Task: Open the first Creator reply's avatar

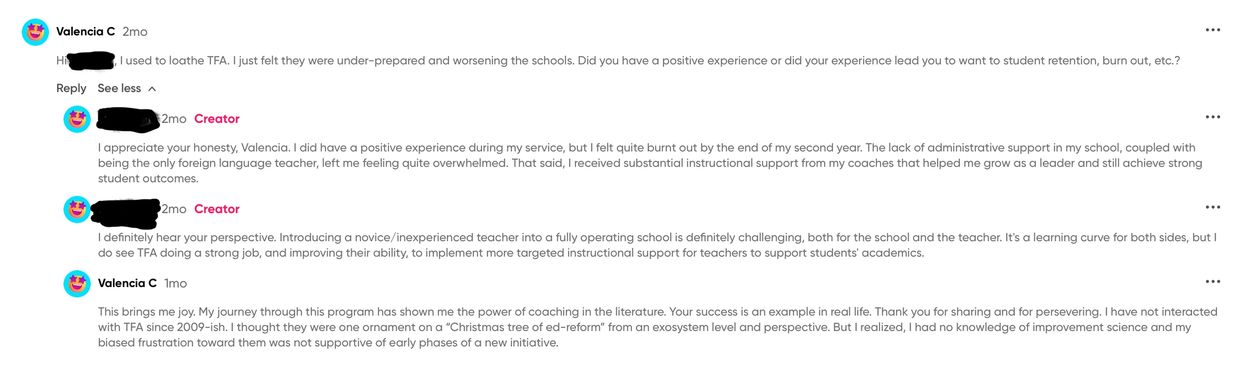Action: [77, 119]
